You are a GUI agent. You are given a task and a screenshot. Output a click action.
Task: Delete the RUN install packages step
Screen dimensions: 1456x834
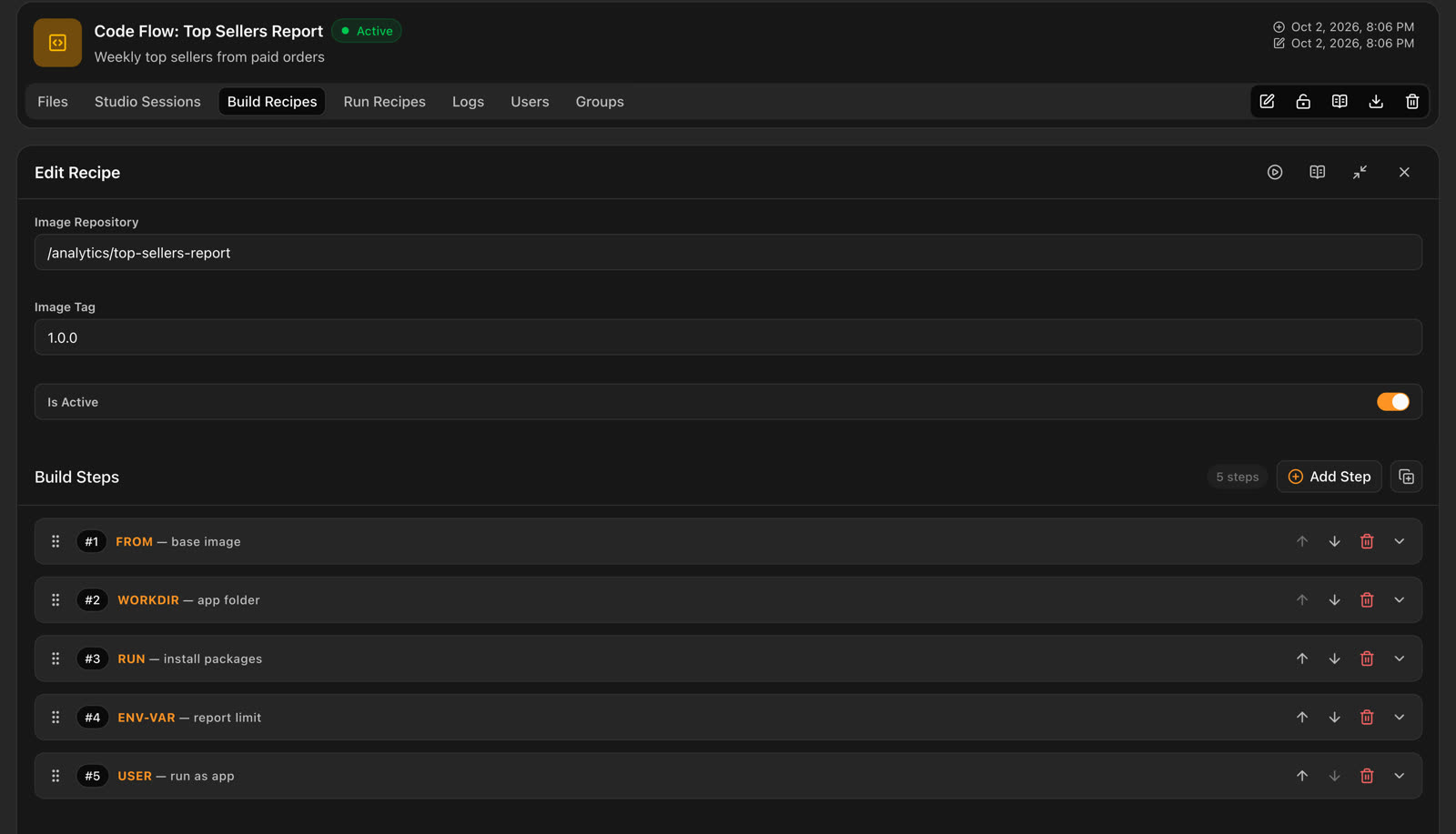click(1367, 658)
